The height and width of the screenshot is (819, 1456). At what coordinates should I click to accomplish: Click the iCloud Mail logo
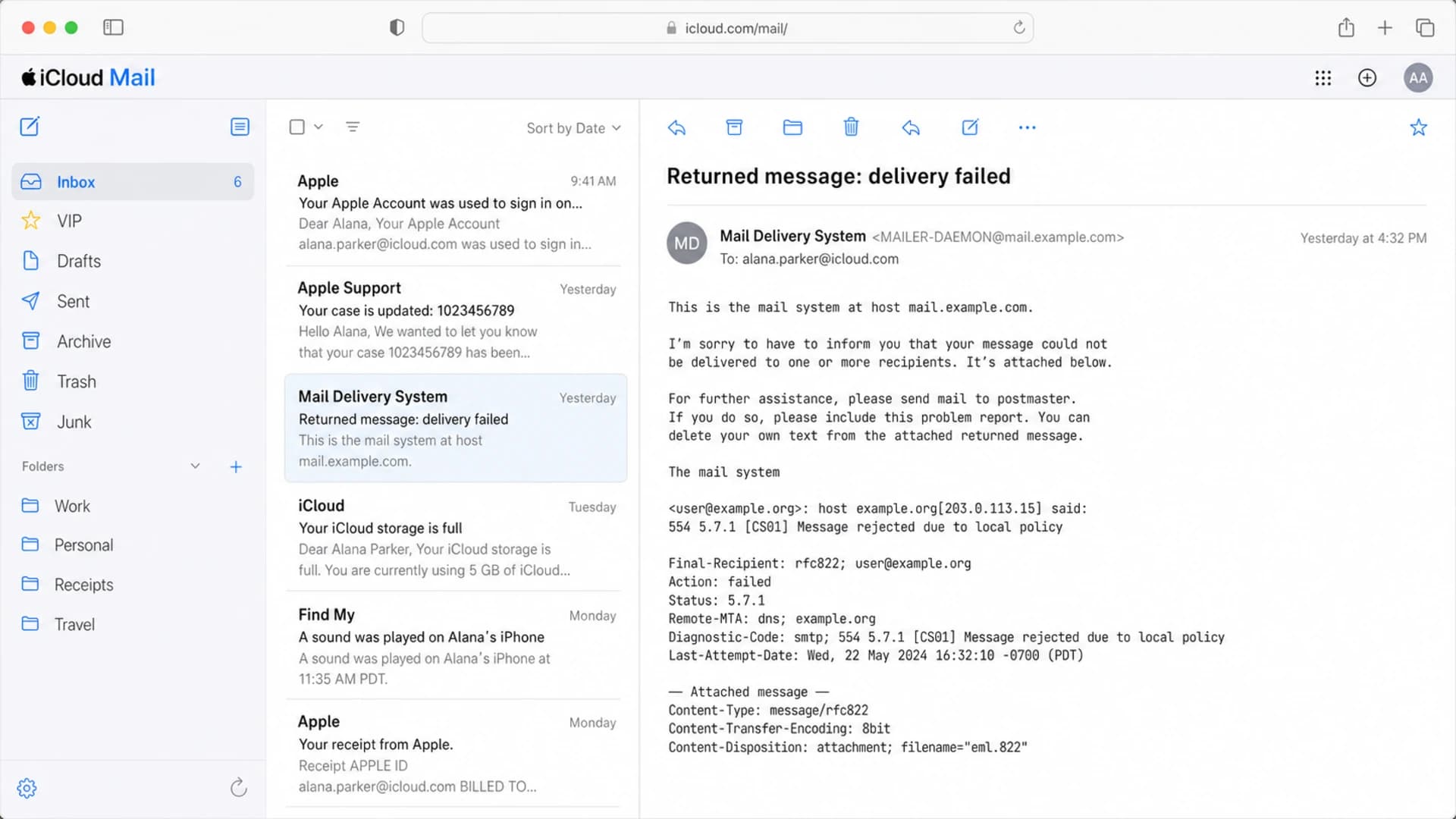(x=88, y=77)
